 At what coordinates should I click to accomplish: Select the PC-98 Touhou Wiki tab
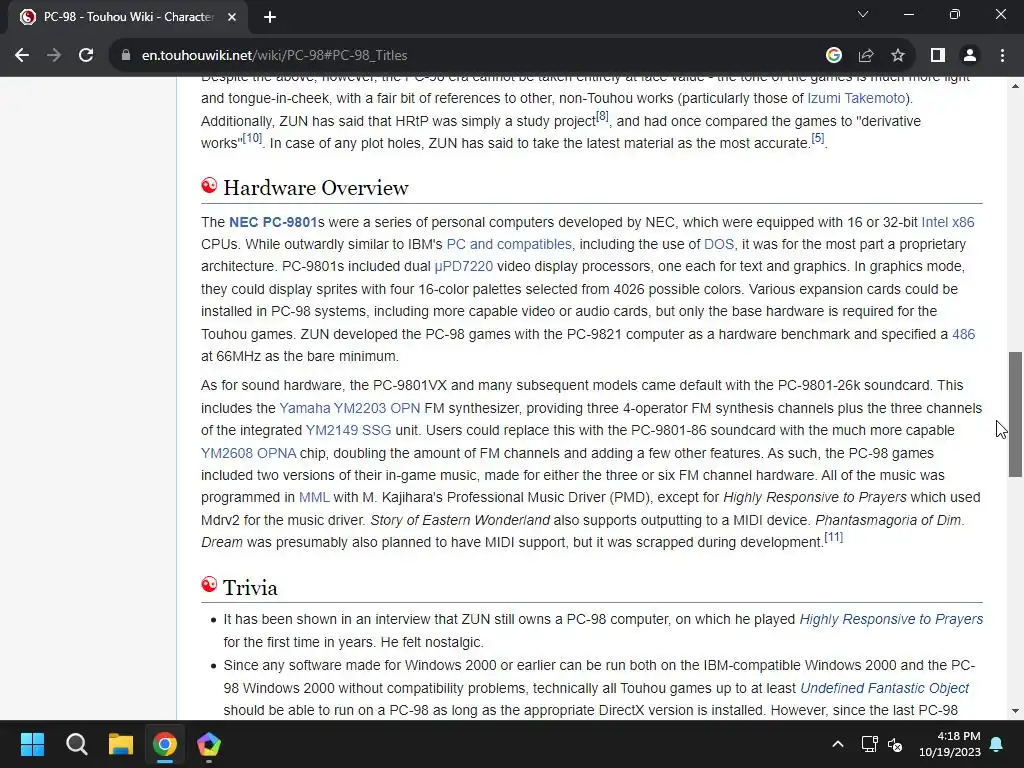point(128,17)
